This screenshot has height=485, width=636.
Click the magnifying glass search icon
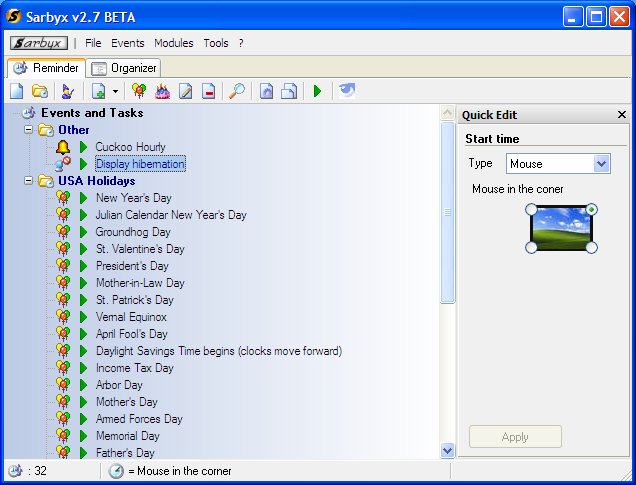tap(237, 91)
